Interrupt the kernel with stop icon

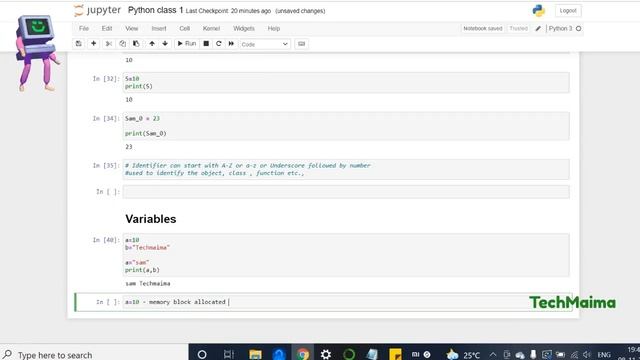pos(206,44)
